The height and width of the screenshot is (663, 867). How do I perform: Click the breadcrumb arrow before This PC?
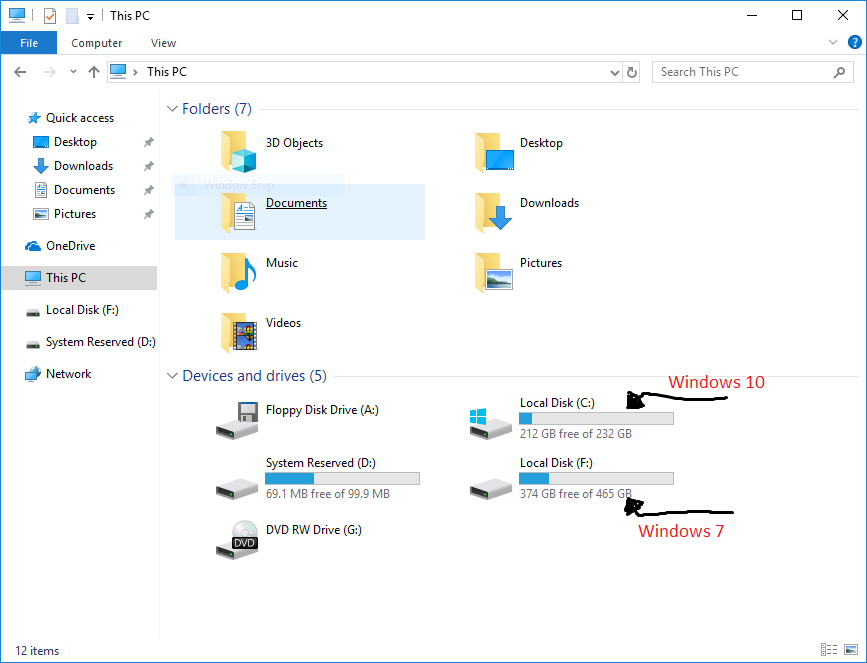click(135, 72)
